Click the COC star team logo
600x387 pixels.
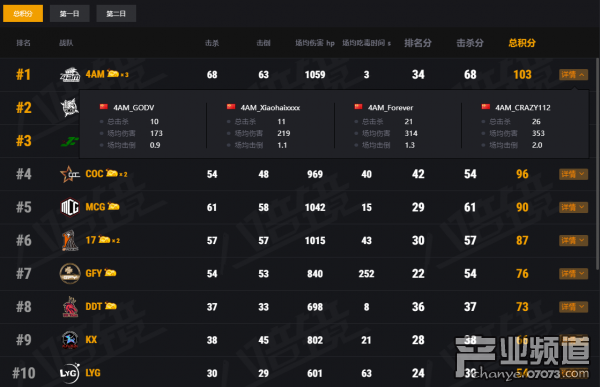click(70, 174)
